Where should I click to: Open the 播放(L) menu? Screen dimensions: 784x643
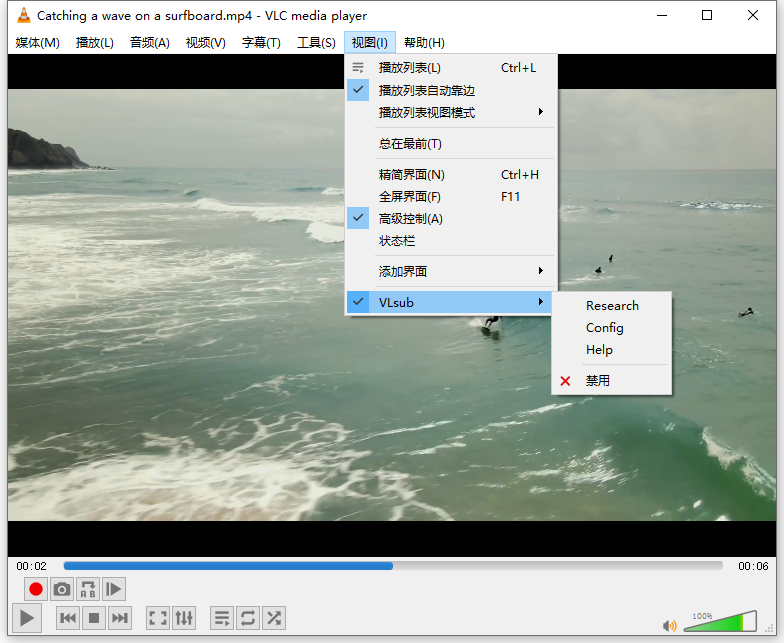coord(94,42)
